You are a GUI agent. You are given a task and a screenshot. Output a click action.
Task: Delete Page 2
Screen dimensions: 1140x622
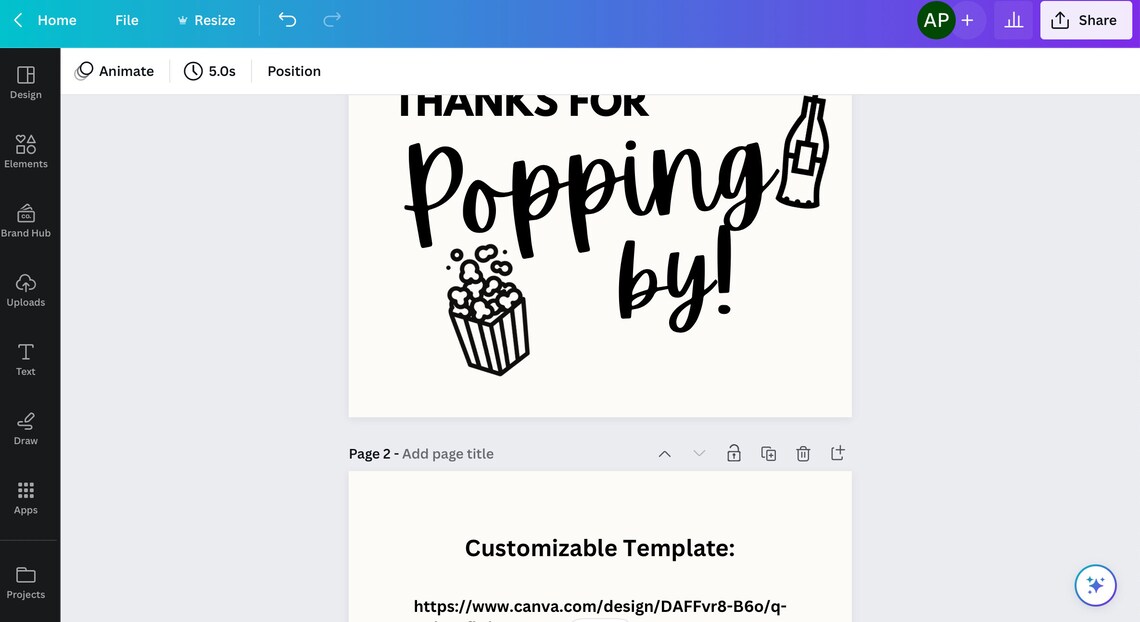click(803, 453)
